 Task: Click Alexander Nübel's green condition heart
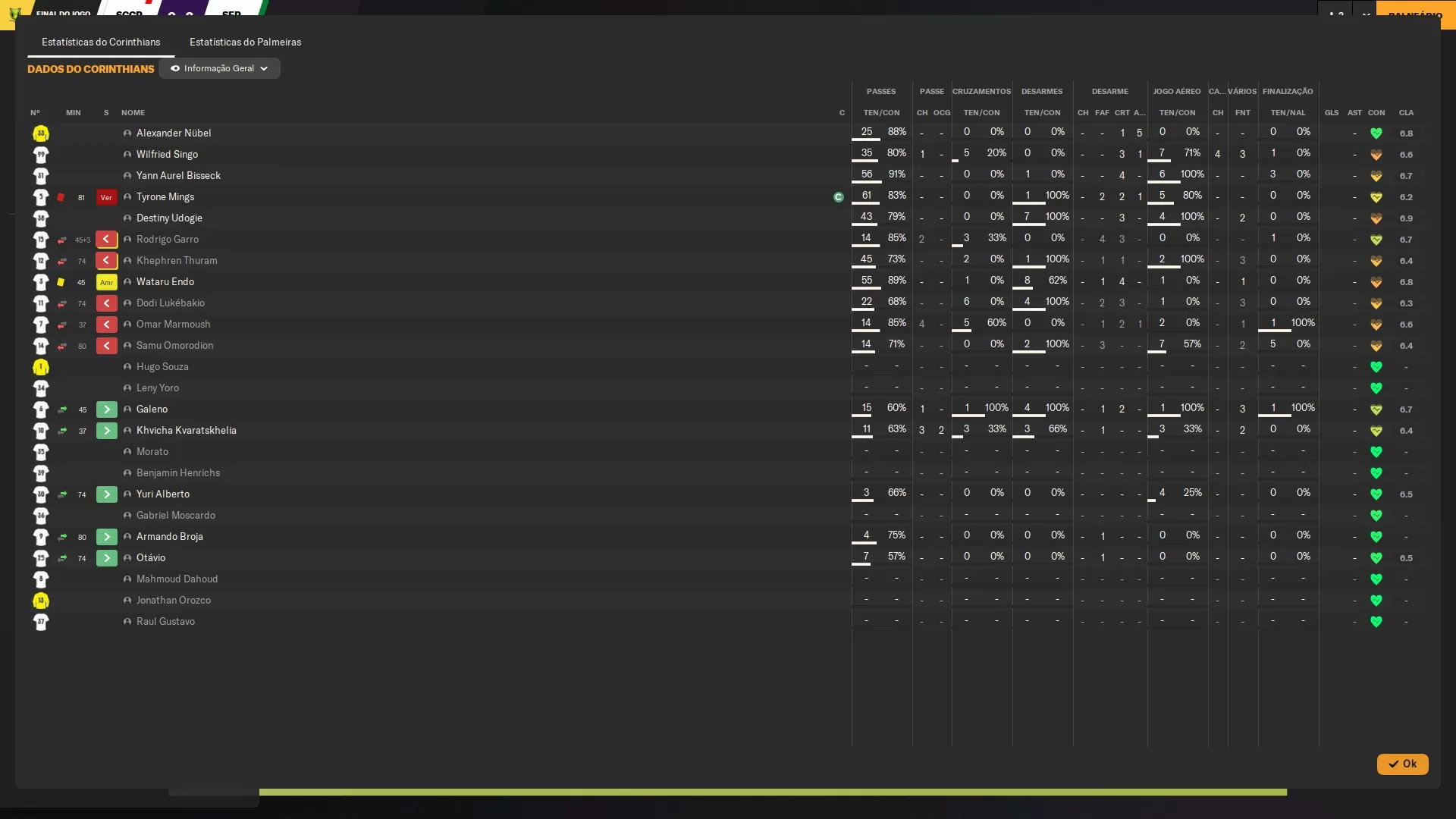click(x=1376, y=133)
